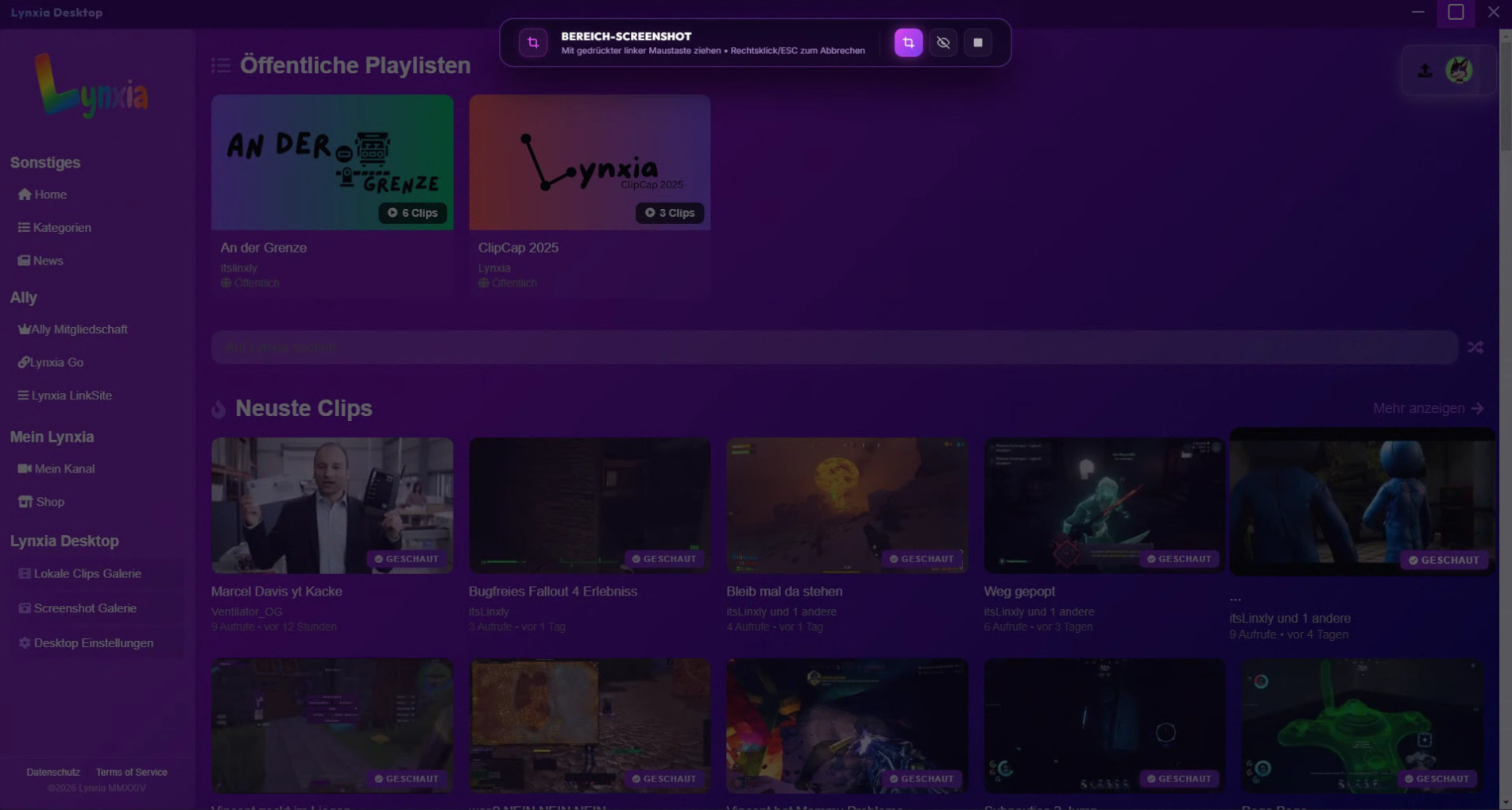
Task: Click GESCHAUT badge on Weg gepopt clip
Action: pyautogui.click(x=1179, y=559)
